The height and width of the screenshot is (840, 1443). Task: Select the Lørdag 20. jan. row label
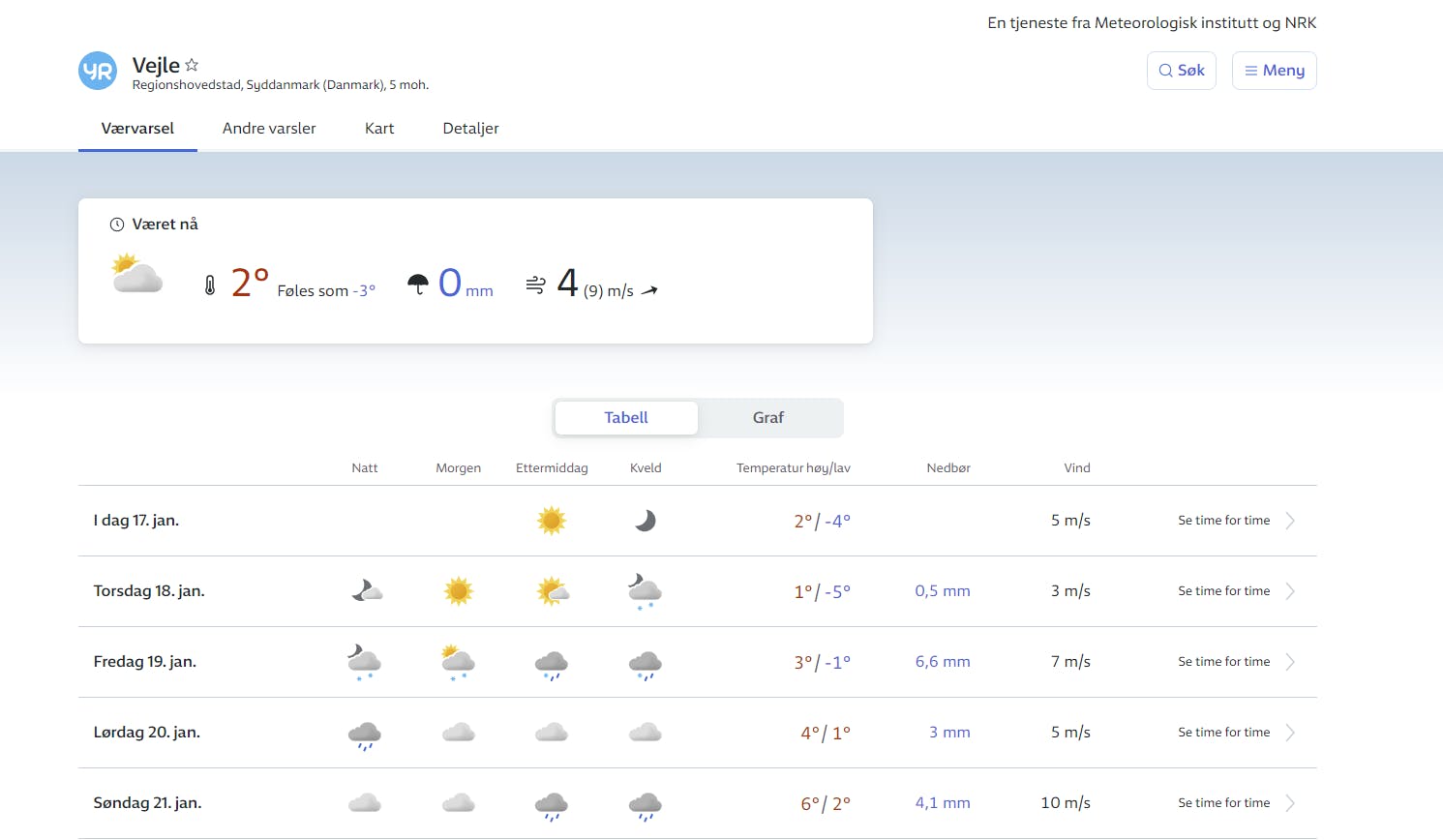tap(147, 733)
